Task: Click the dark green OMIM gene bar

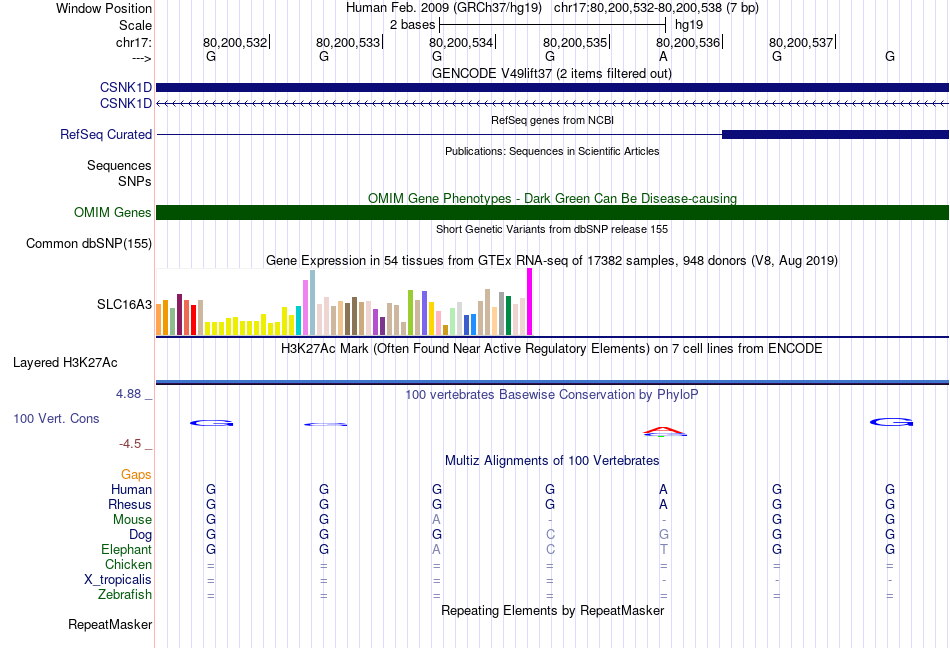Action: click(552, 212)
